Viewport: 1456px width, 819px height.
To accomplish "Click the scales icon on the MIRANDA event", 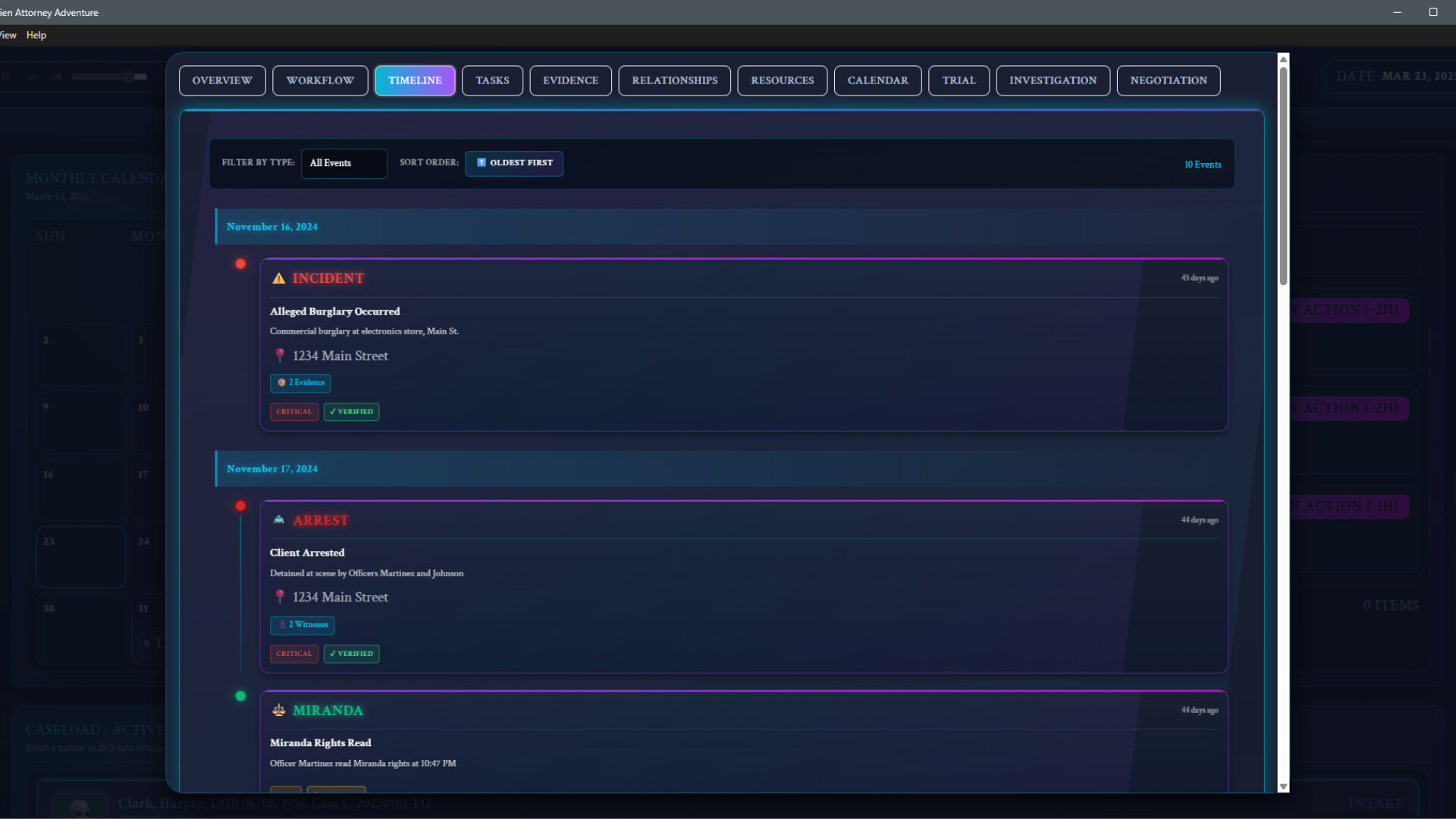I will coord(278,710).
